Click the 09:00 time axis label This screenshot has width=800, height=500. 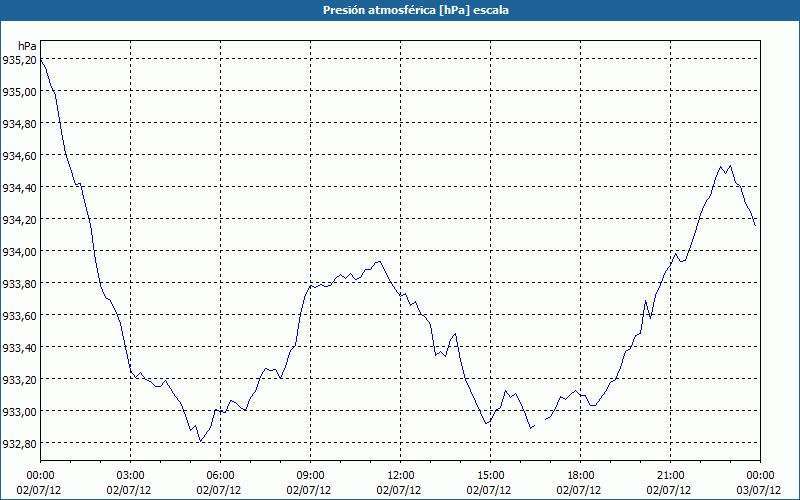pyautogui.click(x=310, y=475)
